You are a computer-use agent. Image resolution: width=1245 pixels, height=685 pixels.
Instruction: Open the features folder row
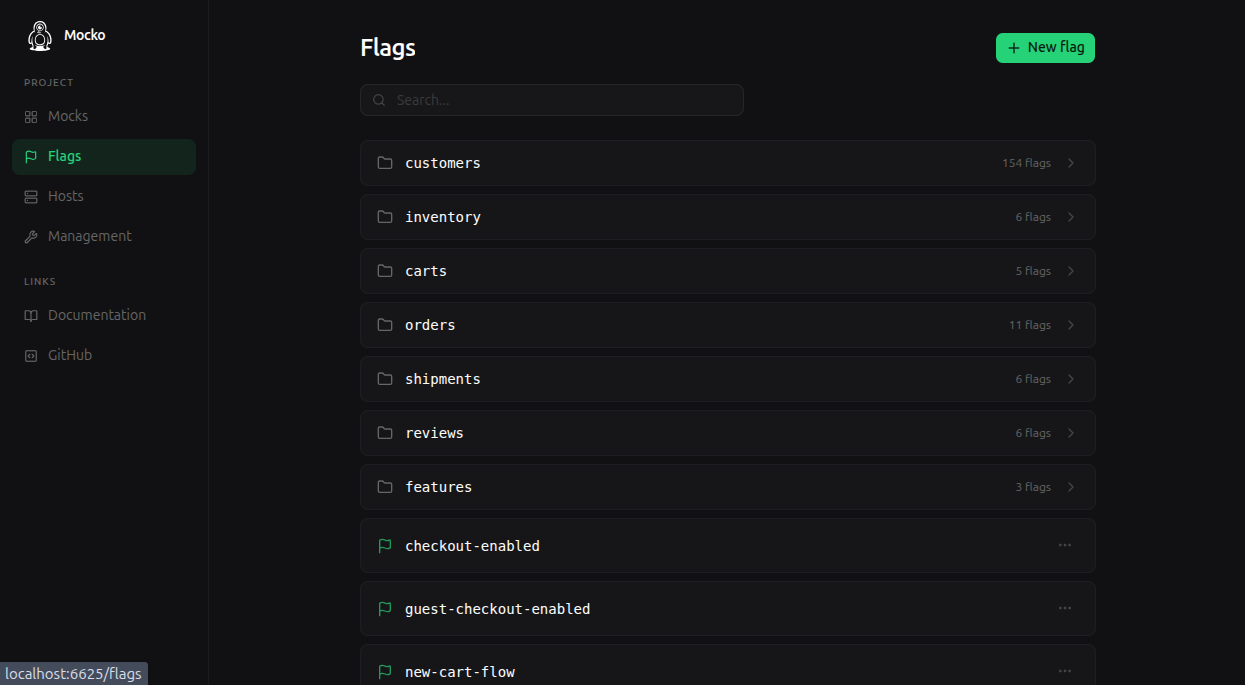pos(728,487)
